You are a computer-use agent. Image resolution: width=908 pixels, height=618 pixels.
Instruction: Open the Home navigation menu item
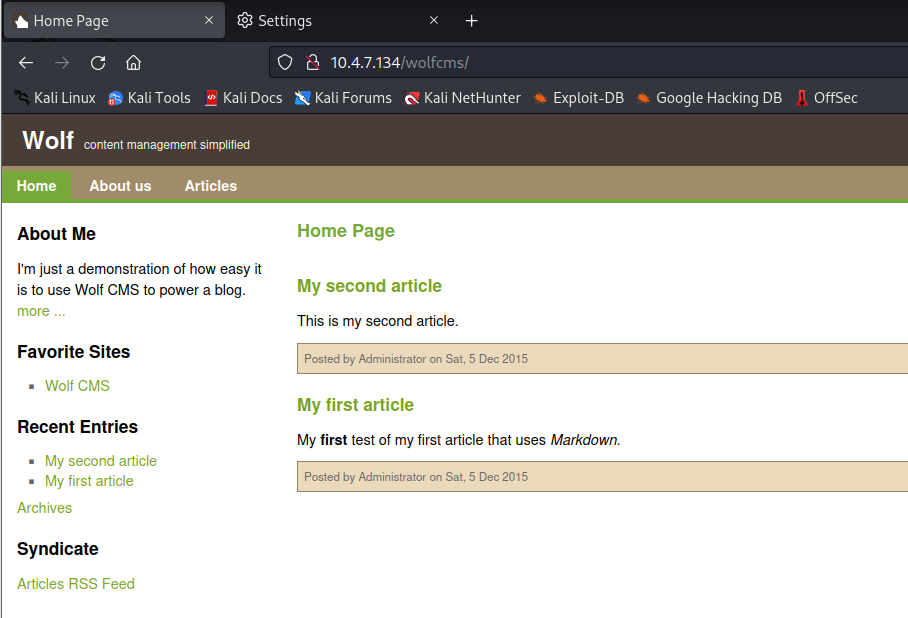(x=36, y=186)
